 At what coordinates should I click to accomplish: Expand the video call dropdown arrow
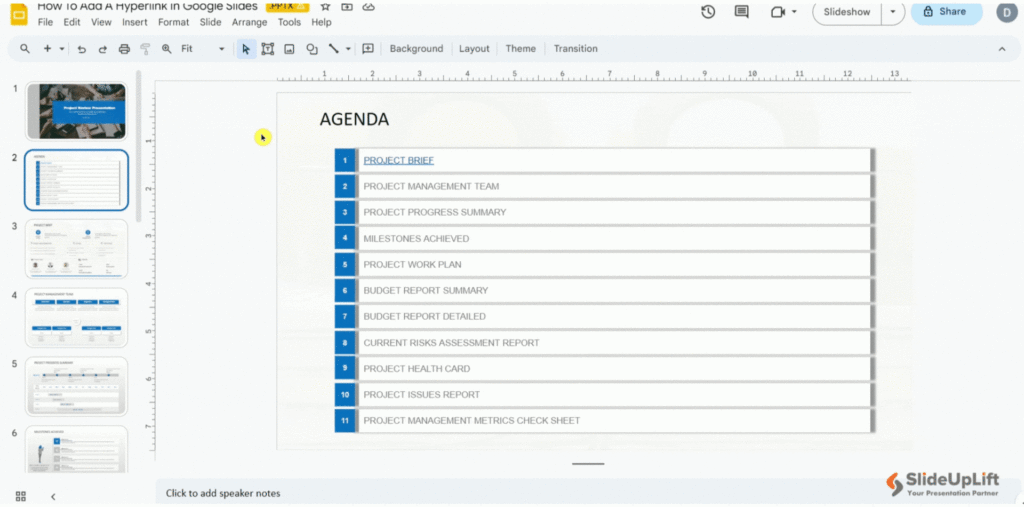[794, 12]
